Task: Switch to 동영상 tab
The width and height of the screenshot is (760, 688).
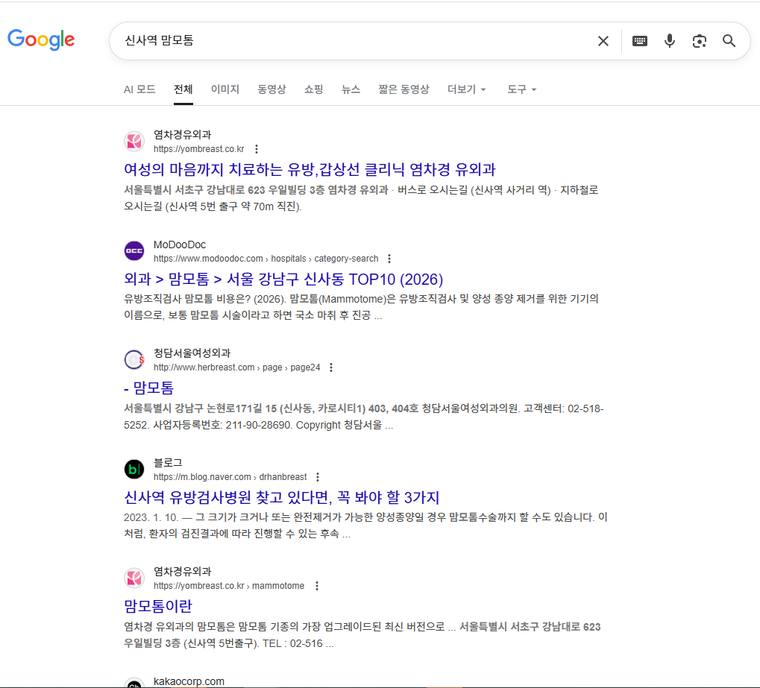Action: tap(271, 89)
